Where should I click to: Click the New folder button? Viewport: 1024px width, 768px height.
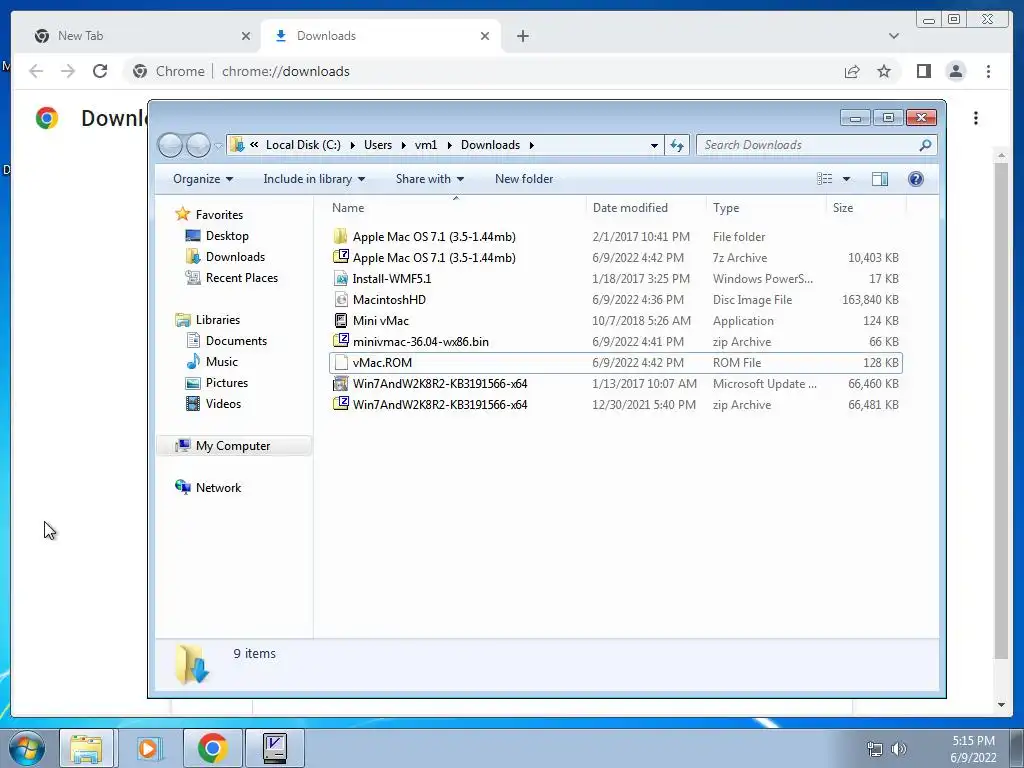coord(524,179)
